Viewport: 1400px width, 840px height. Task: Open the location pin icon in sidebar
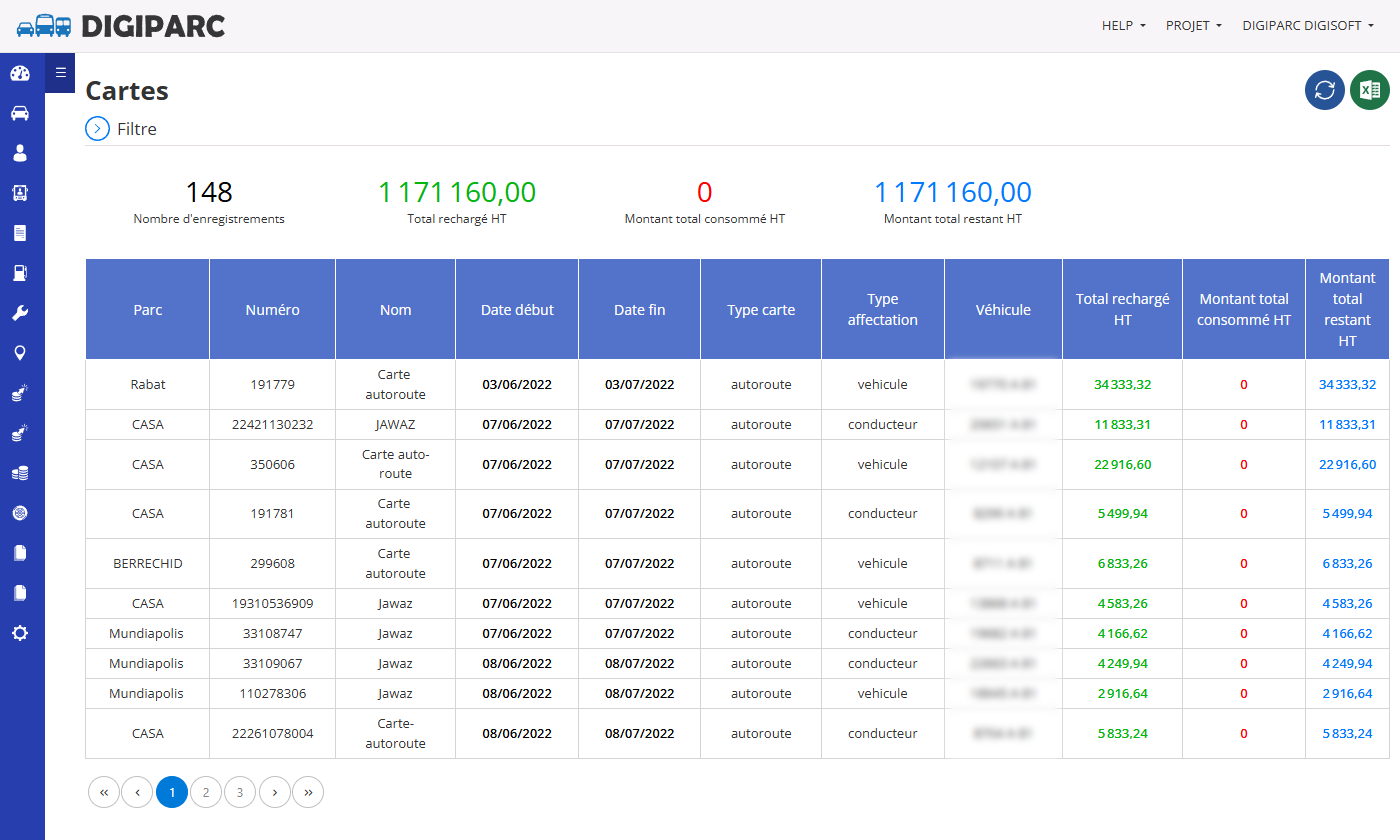20,353
